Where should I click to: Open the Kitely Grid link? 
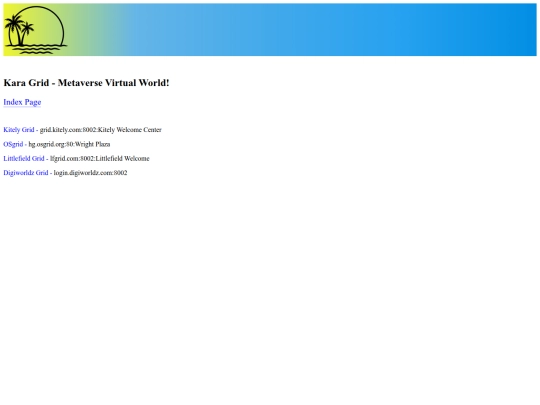pos(19,130)
